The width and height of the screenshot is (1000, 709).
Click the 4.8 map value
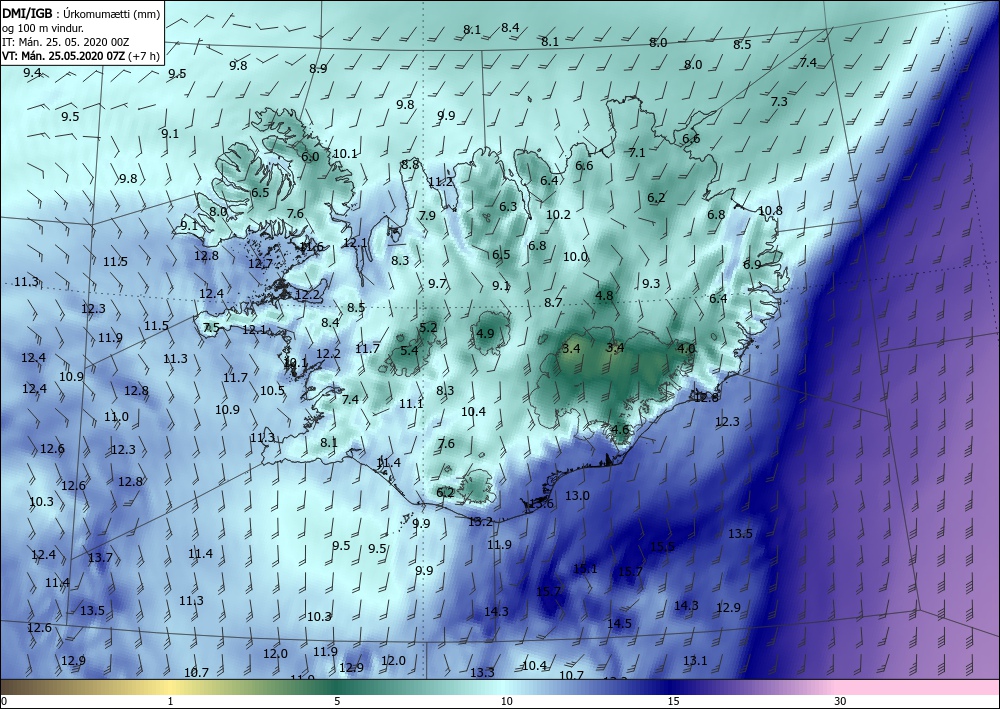[x=604, y=296]
